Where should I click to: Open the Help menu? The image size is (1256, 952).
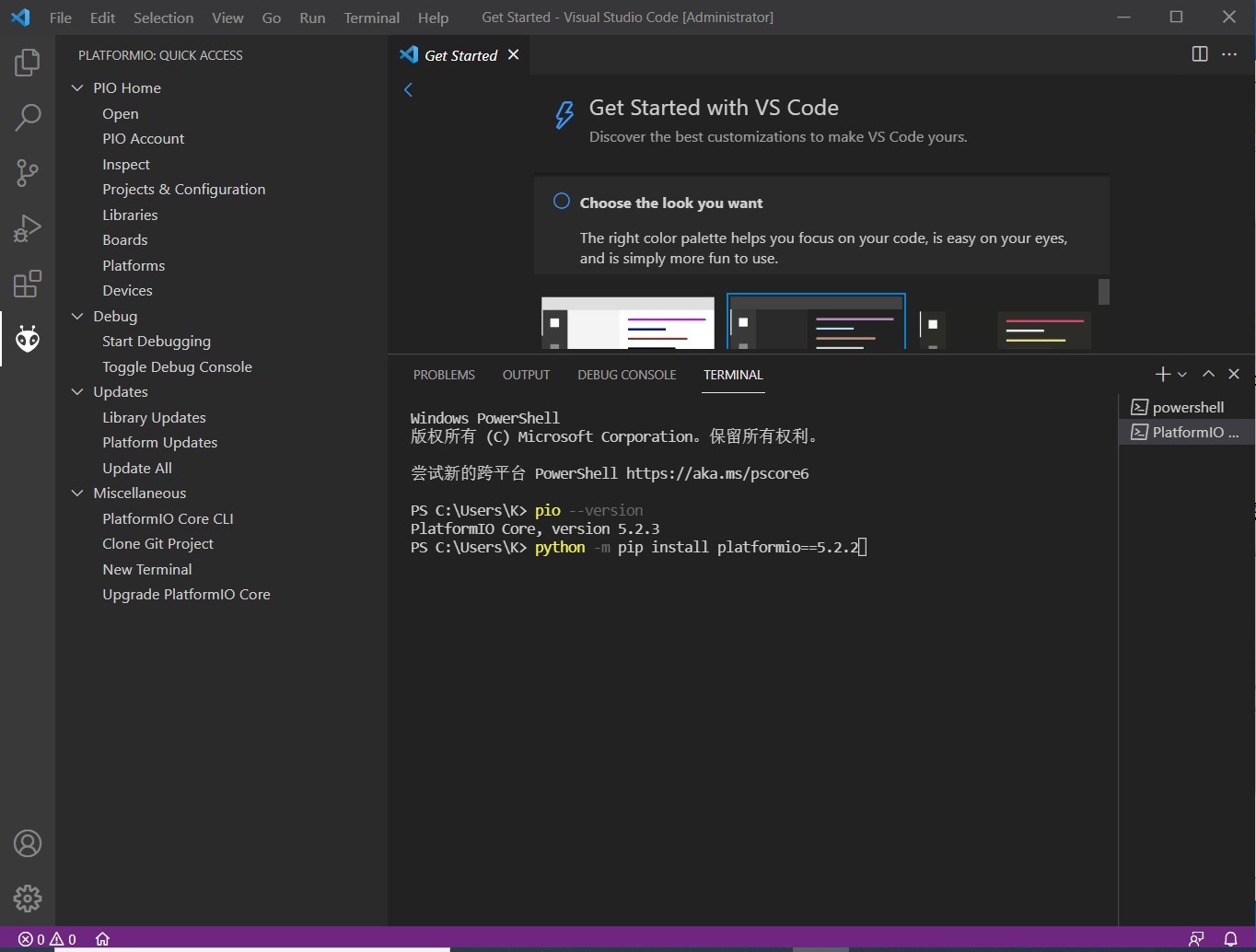[x=433, y=17]
